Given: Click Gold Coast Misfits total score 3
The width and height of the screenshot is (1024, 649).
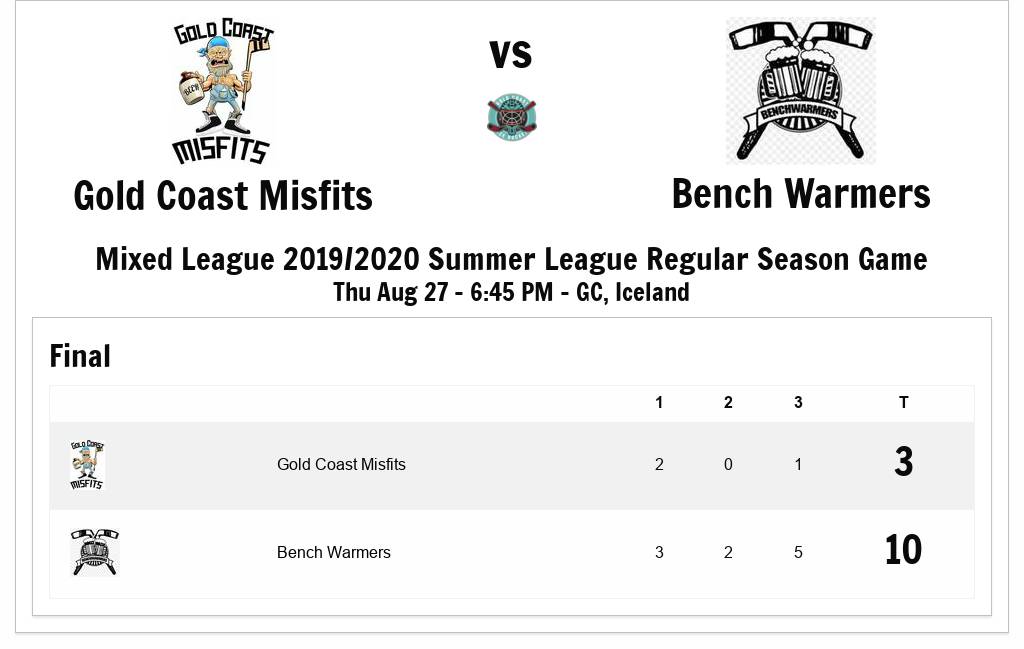Looking at the screenshot, I should 903,462.
